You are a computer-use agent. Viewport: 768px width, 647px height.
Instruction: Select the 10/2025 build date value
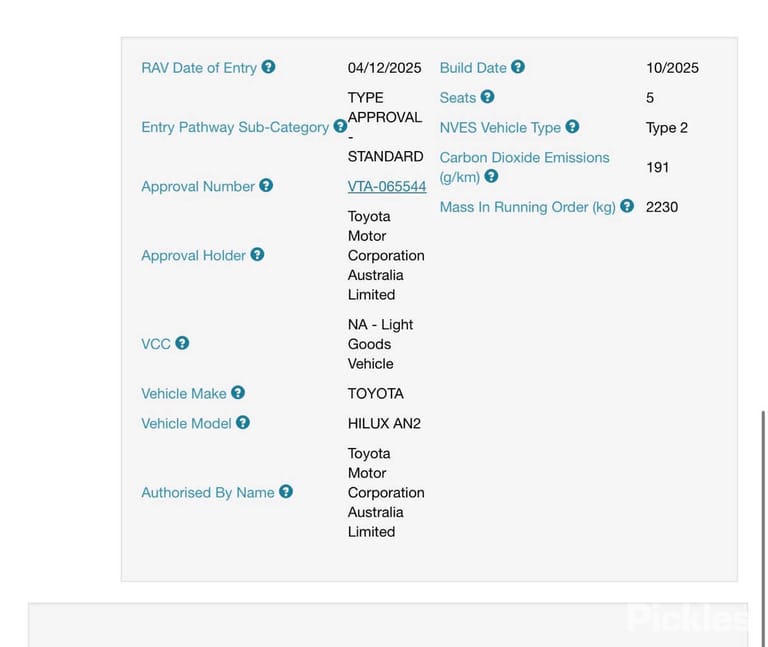672,68
